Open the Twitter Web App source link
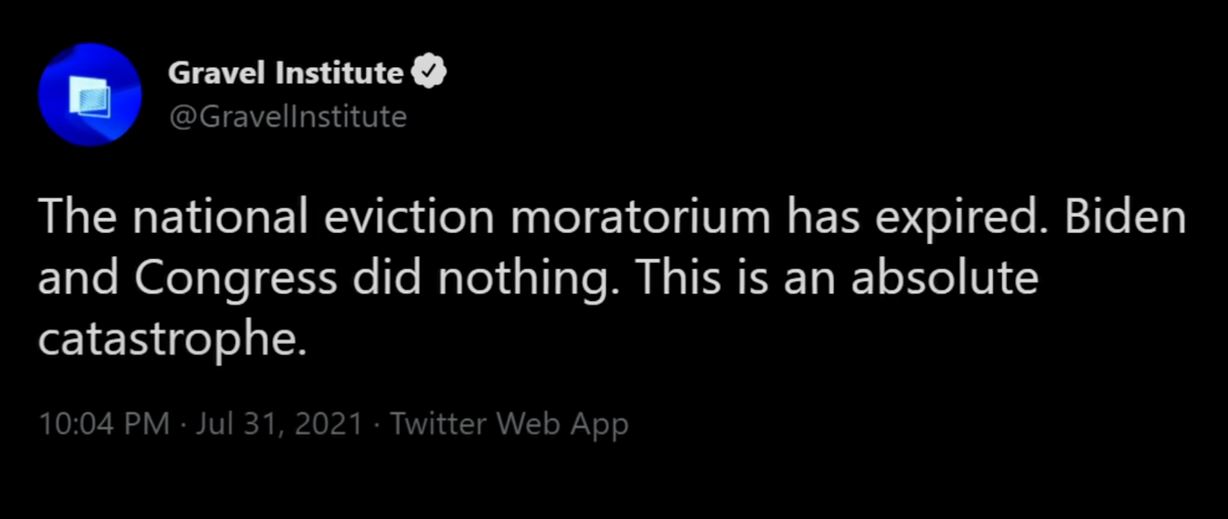 tap(509, 424)
